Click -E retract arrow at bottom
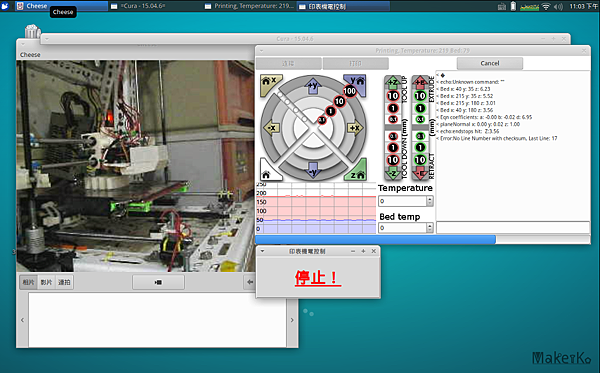 point(420,174)
